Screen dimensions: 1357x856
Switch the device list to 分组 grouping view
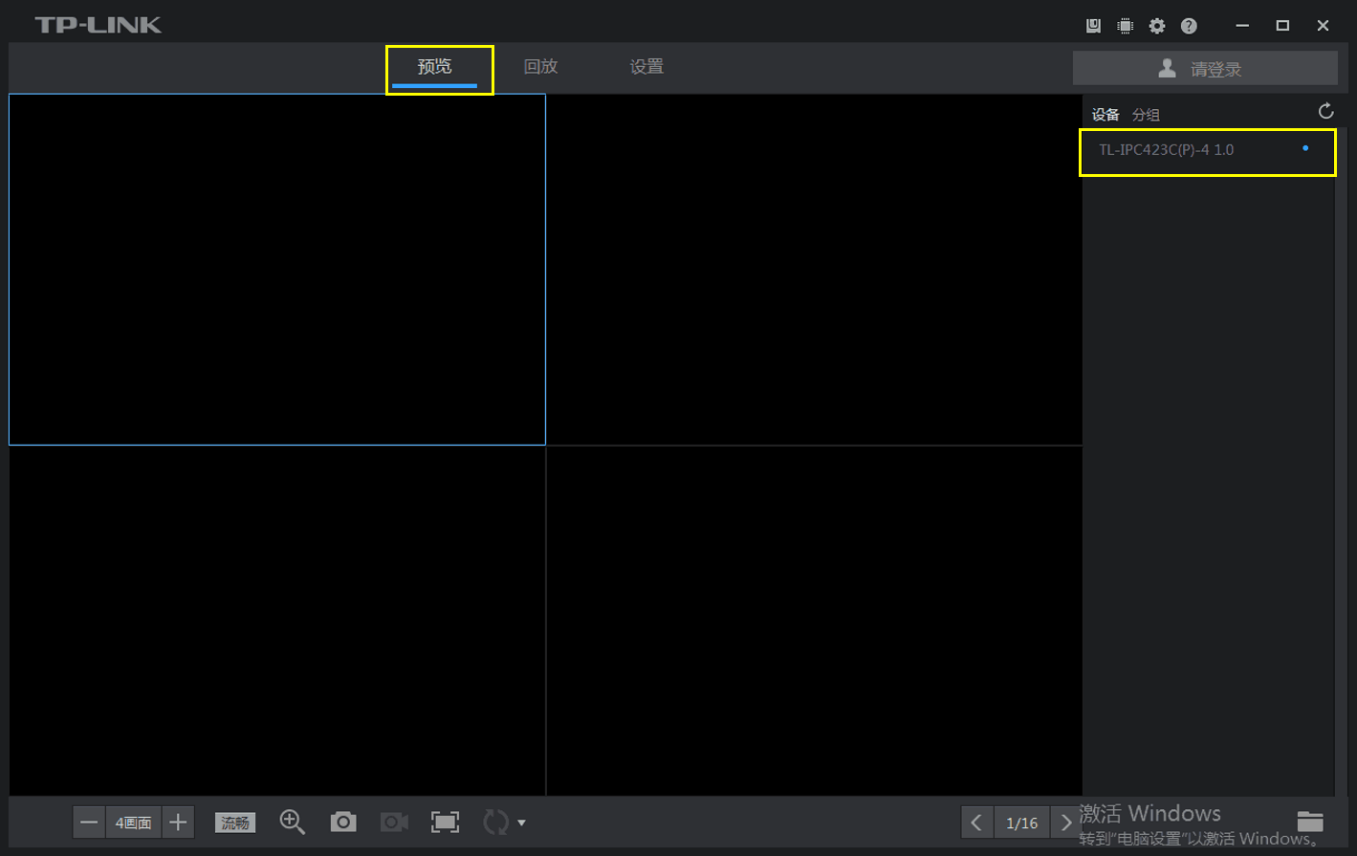click(x=1145, y=114)
